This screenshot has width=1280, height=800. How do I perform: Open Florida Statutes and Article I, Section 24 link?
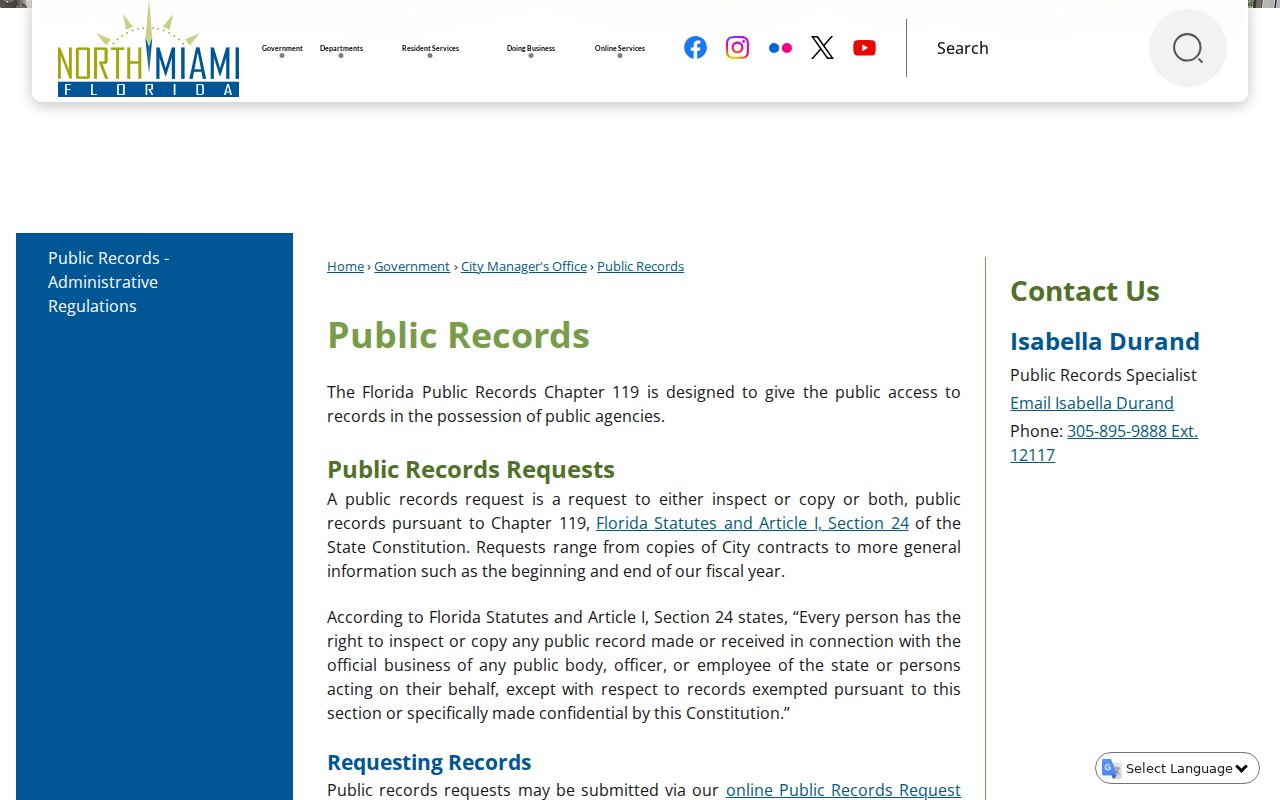click(752, 523)
